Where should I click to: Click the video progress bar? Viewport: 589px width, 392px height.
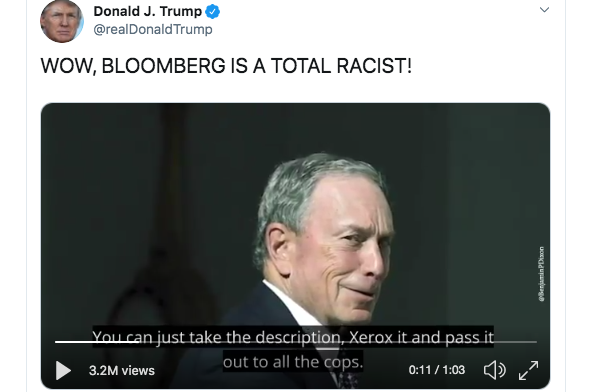click(x=296, y=342)
